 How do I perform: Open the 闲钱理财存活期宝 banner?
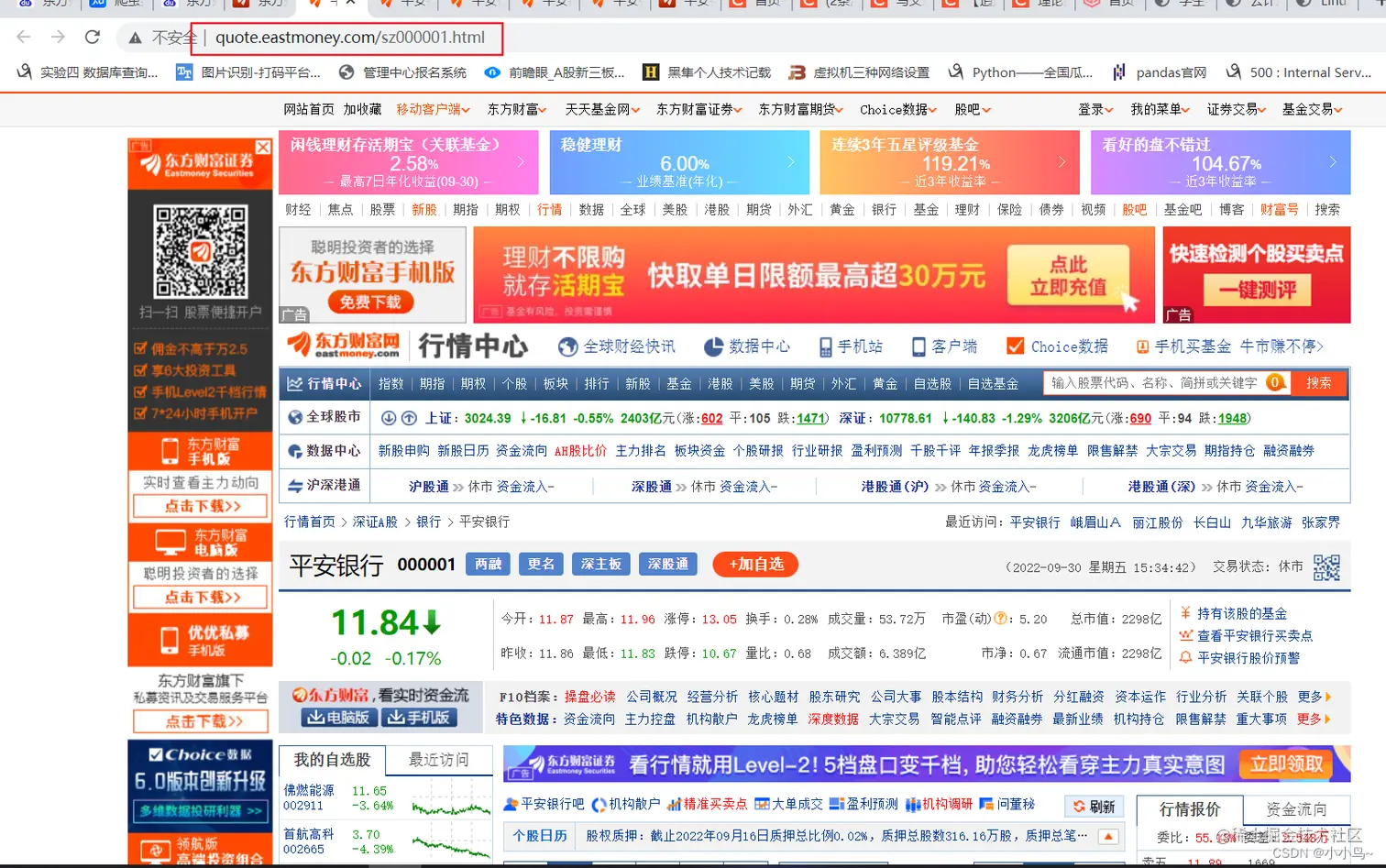point(409,162)
